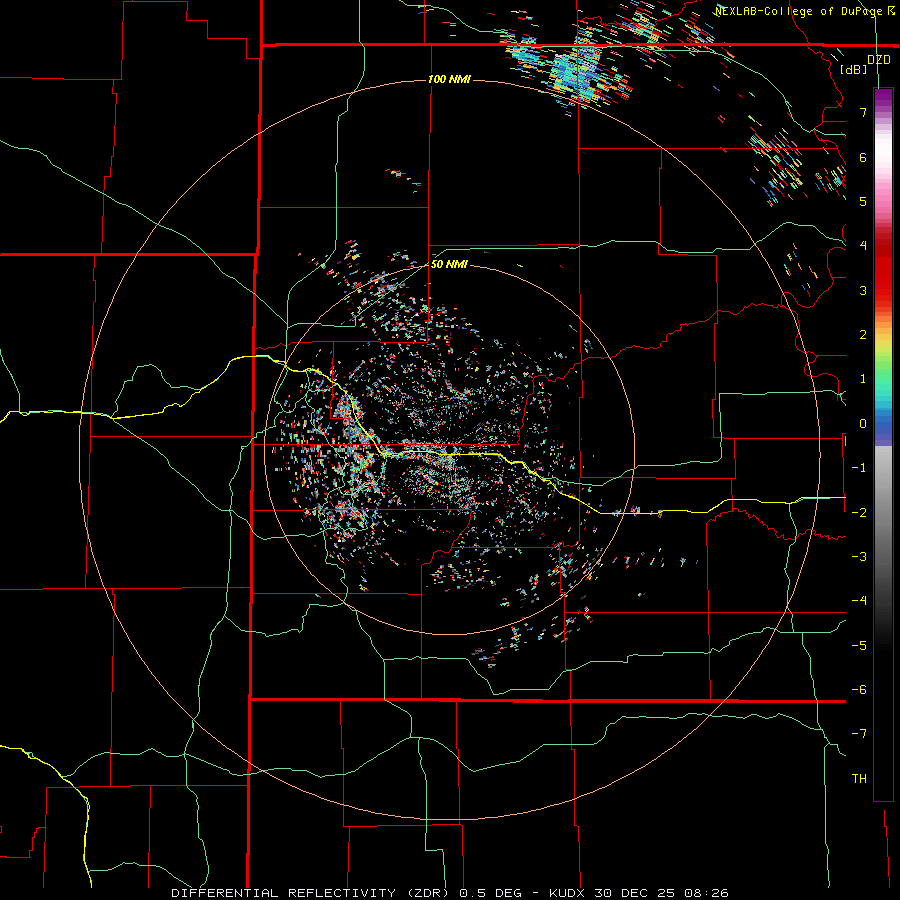Click the '30 DEC 25 08:26' timestamp
The width and height of the screenshot is (900, 900).
pyautogui.click(x=661, y=893)
